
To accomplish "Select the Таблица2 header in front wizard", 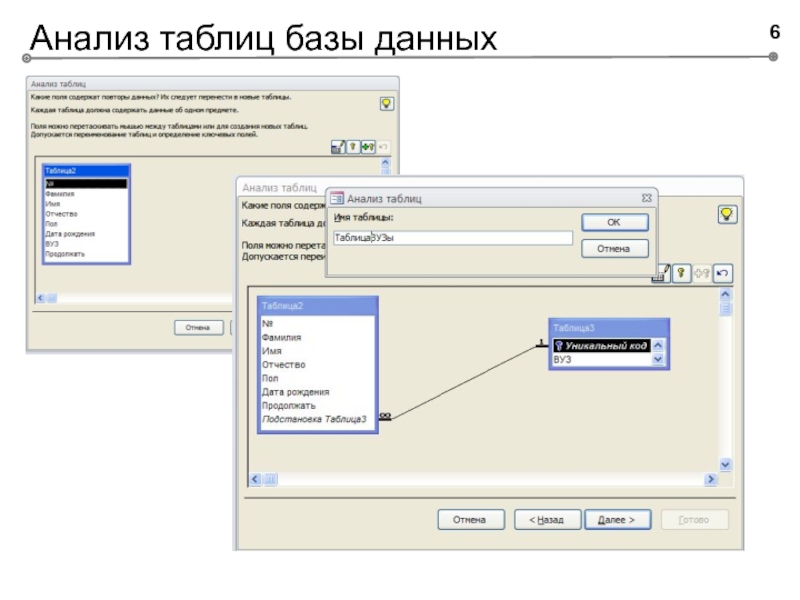I will [317, 306].
